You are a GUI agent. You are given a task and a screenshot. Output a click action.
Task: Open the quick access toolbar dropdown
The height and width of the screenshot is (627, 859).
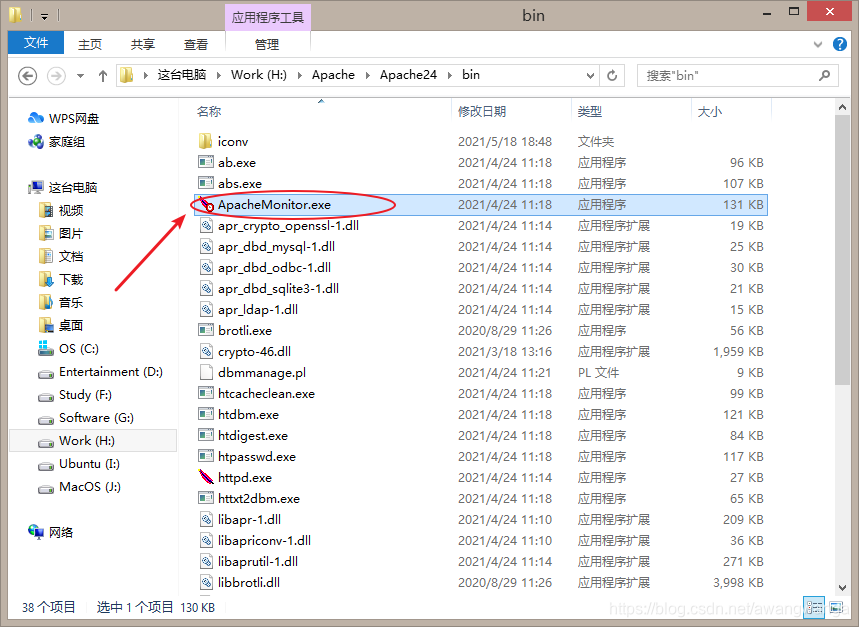(x=44, y=16)
